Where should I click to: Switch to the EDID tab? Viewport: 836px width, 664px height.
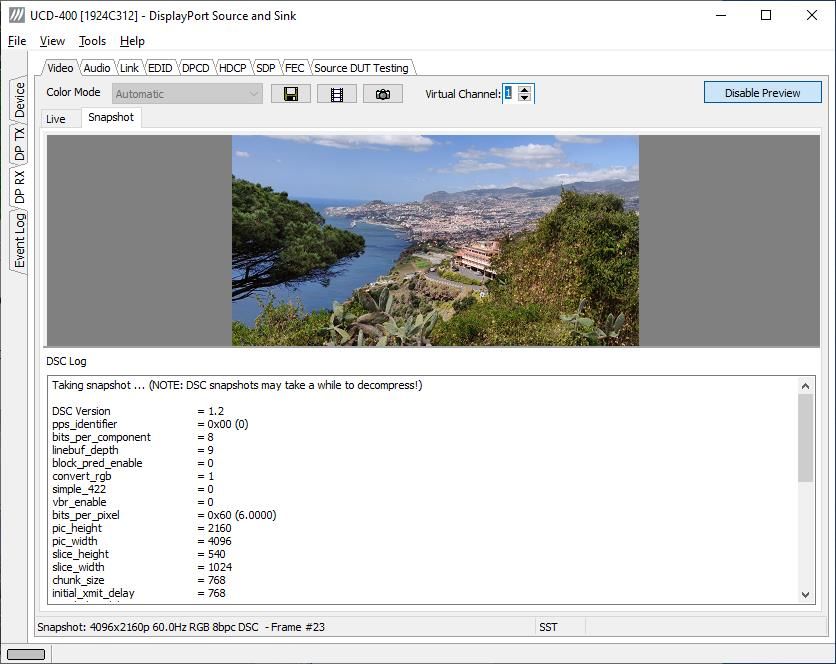160,68
